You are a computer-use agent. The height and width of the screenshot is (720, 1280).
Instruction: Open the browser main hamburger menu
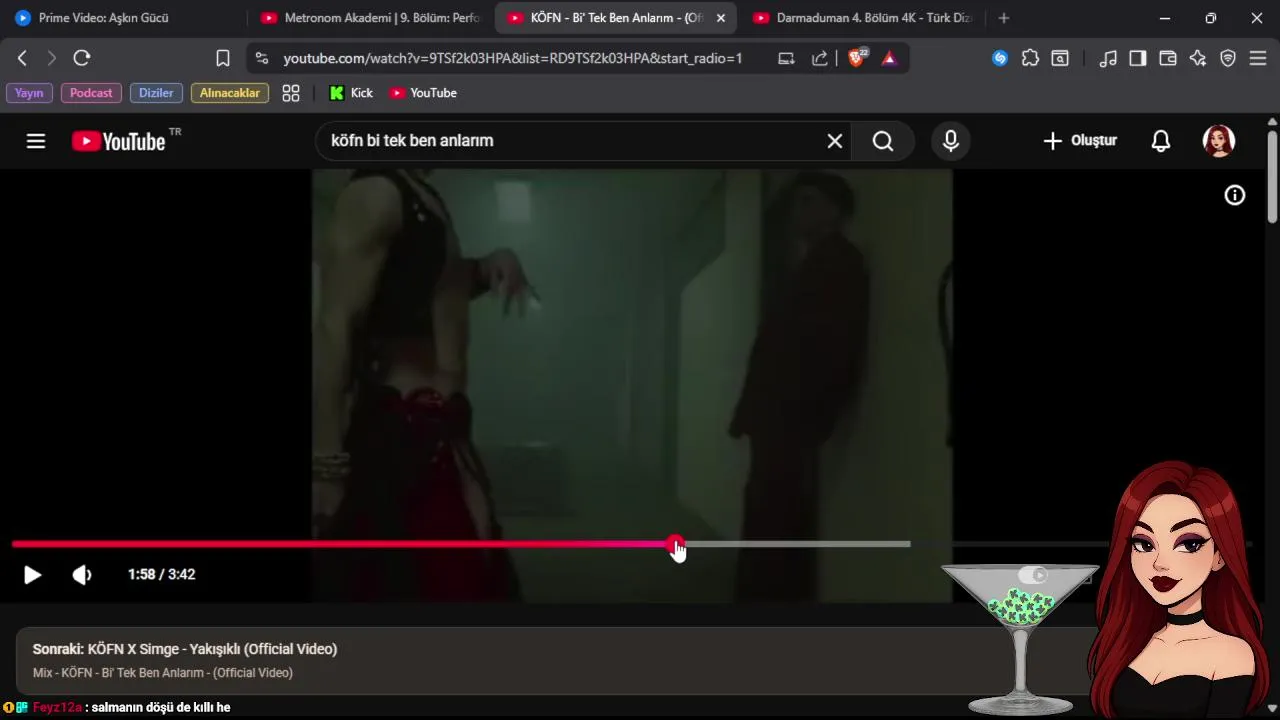point(1258,58)
